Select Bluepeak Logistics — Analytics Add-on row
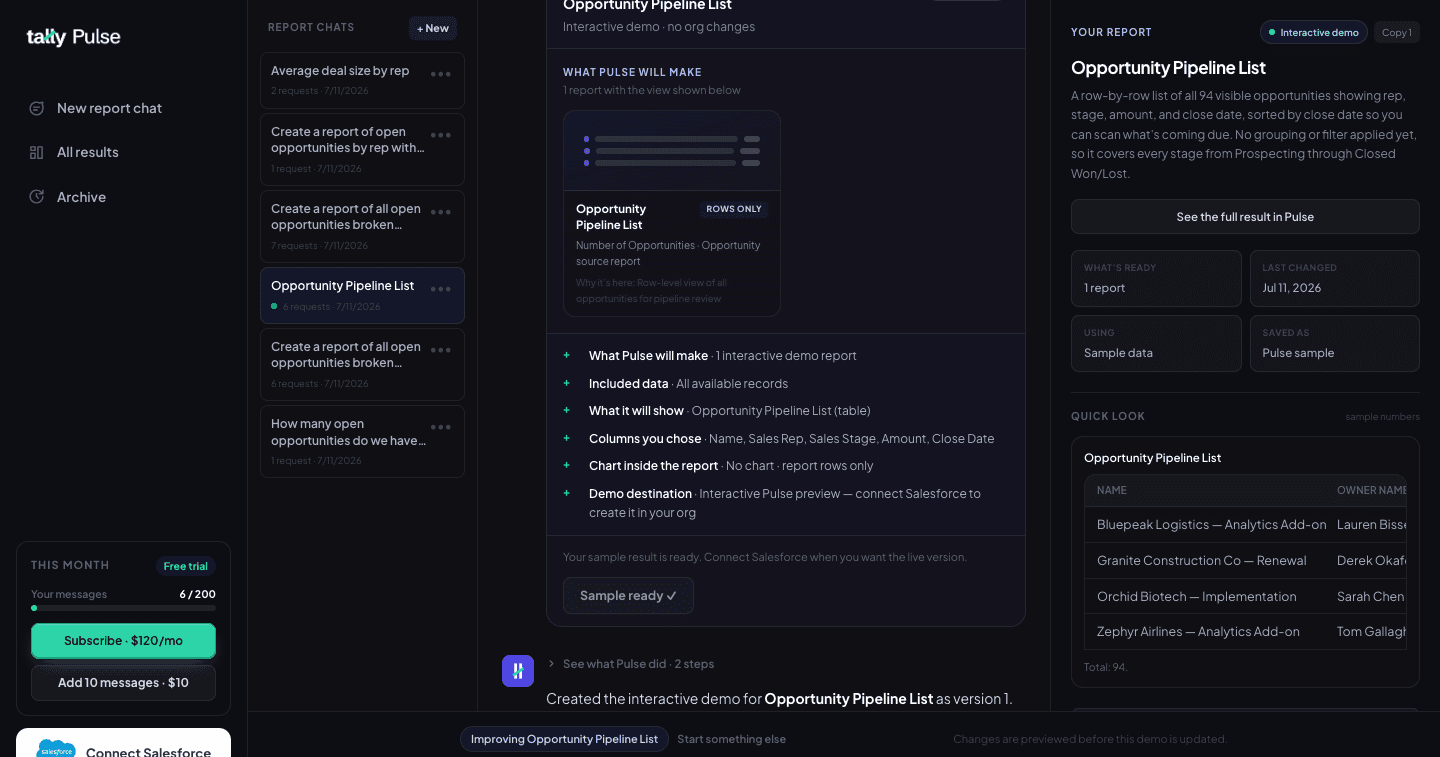The height and width of the screenshot is (757, 1440). (1245, 524)
